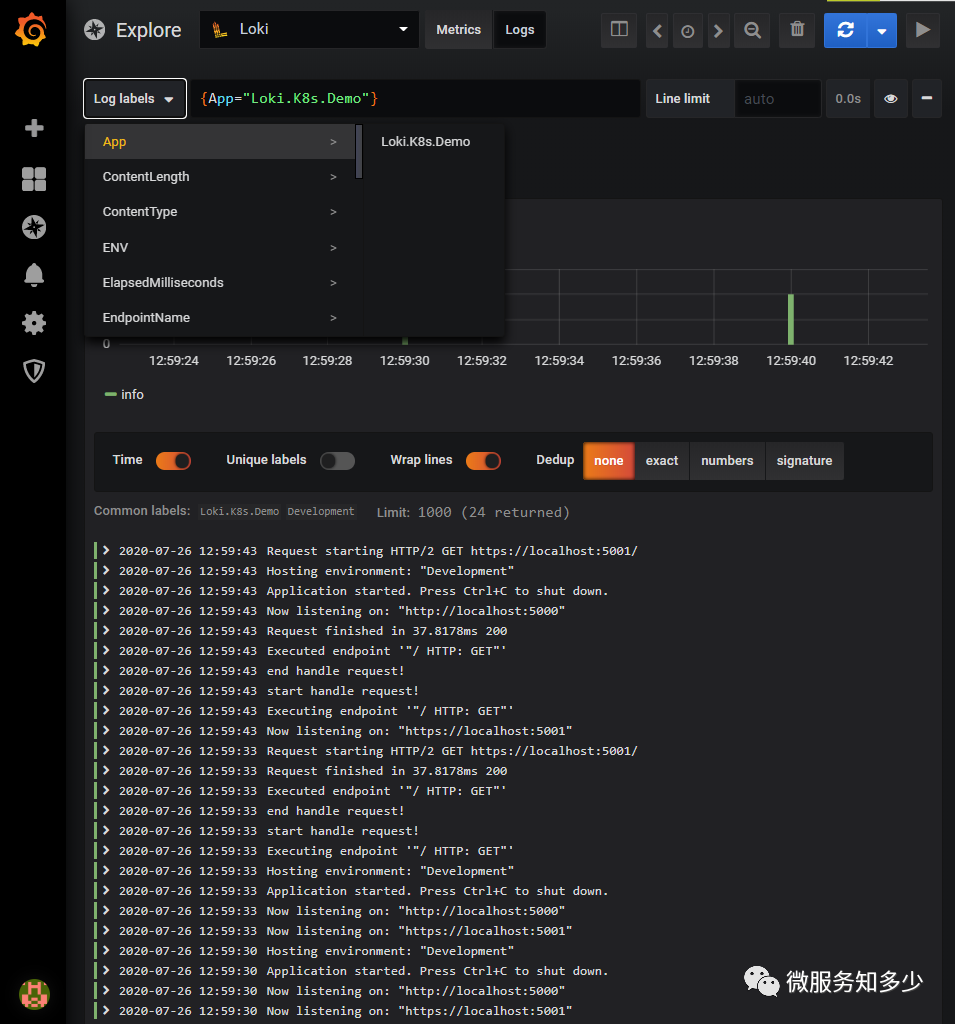Click the green bar at 12:59:40
955x1024 pixels.
(x=790, y=319)
